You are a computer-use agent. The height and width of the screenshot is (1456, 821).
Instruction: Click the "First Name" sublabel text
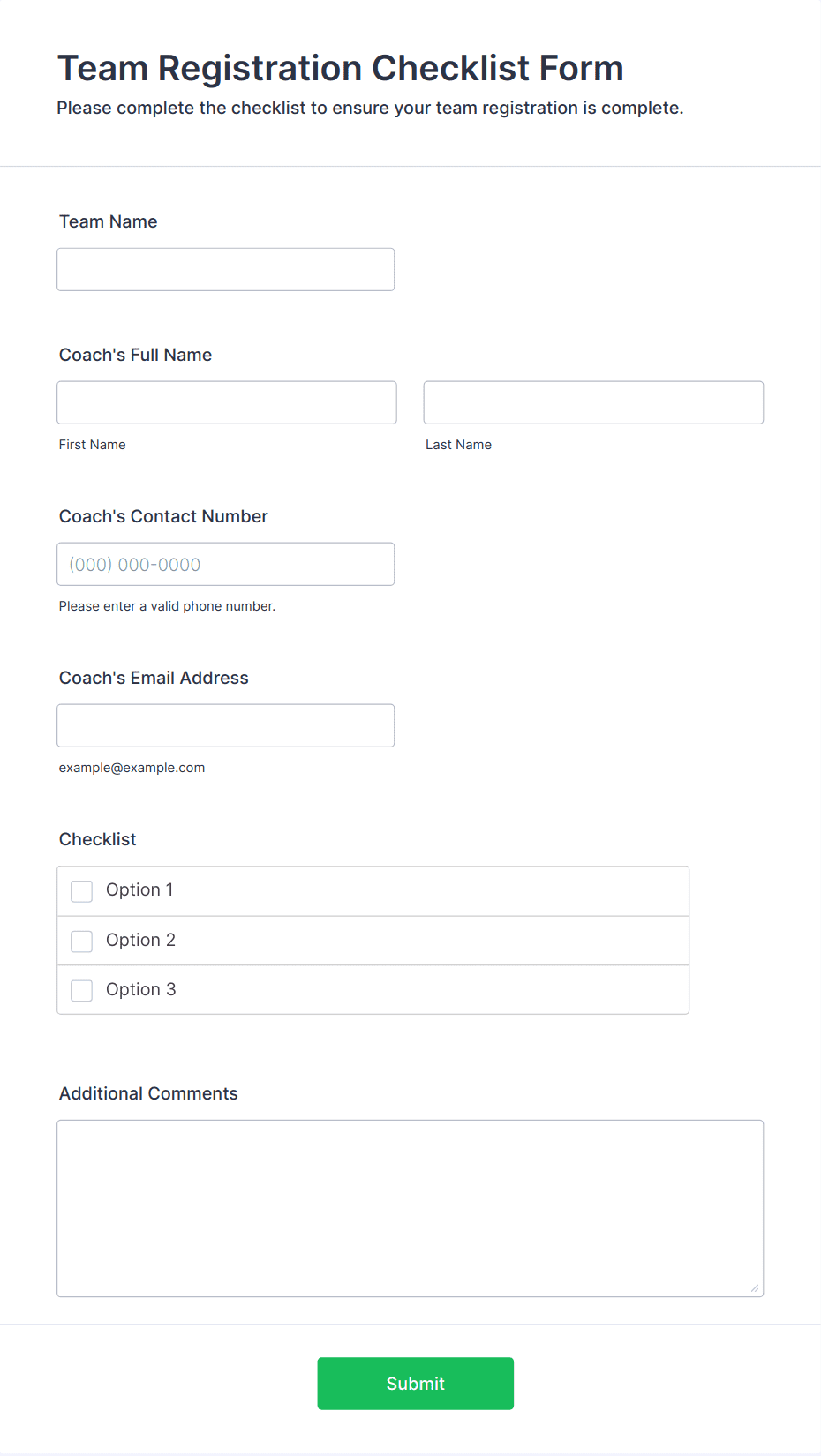[92, 445]
